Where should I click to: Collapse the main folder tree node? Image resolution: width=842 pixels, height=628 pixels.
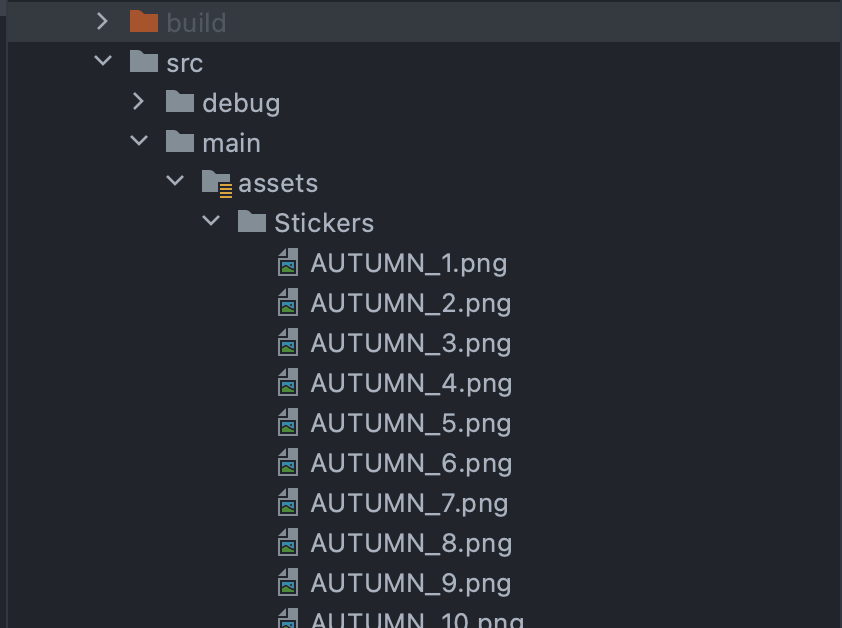click(138, 141)
